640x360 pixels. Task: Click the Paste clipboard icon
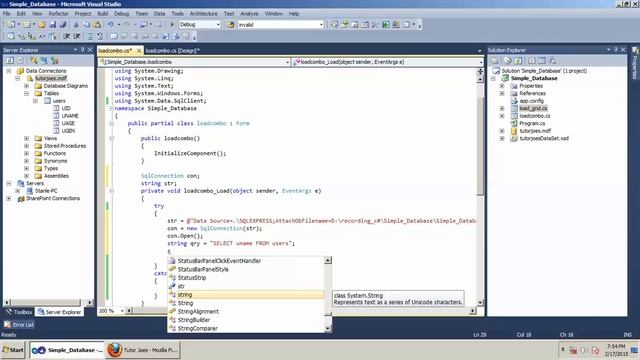tap(97, 24)
